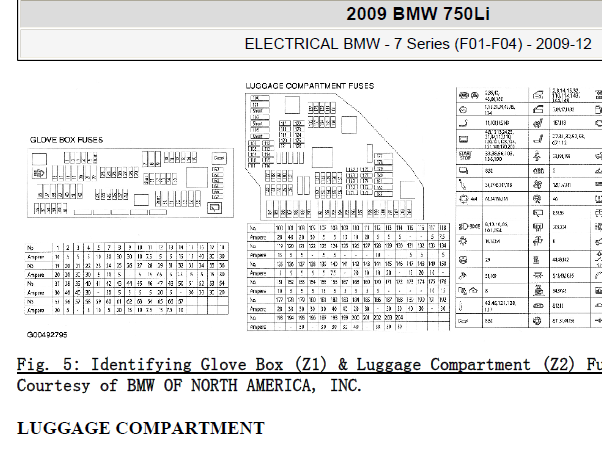Open the Fig. 5 Identifying Glove Box link
This screenshot has height=454, width=602.
click(x=309, y=365)
